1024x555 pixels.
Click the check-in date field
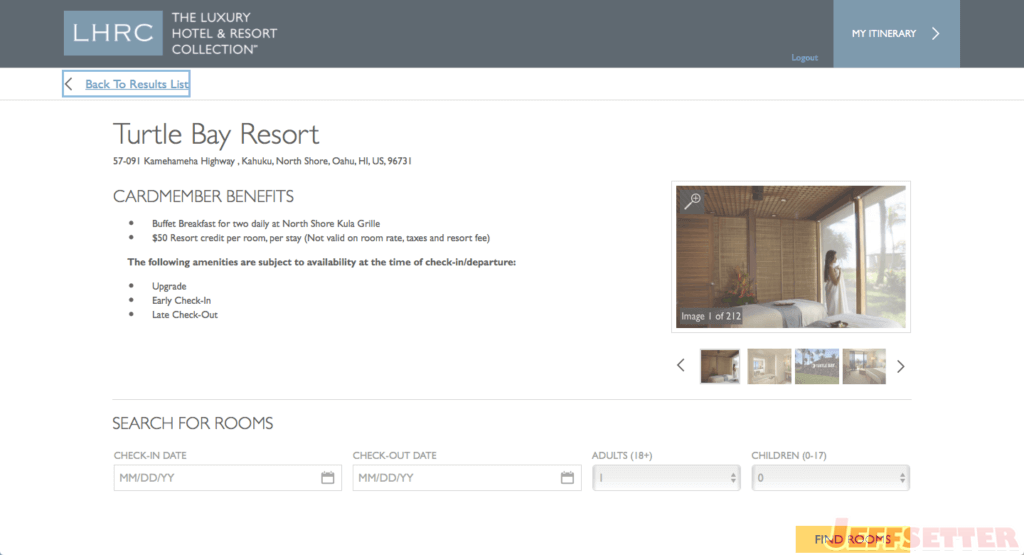pyautogui.click(x=227, y=478)
